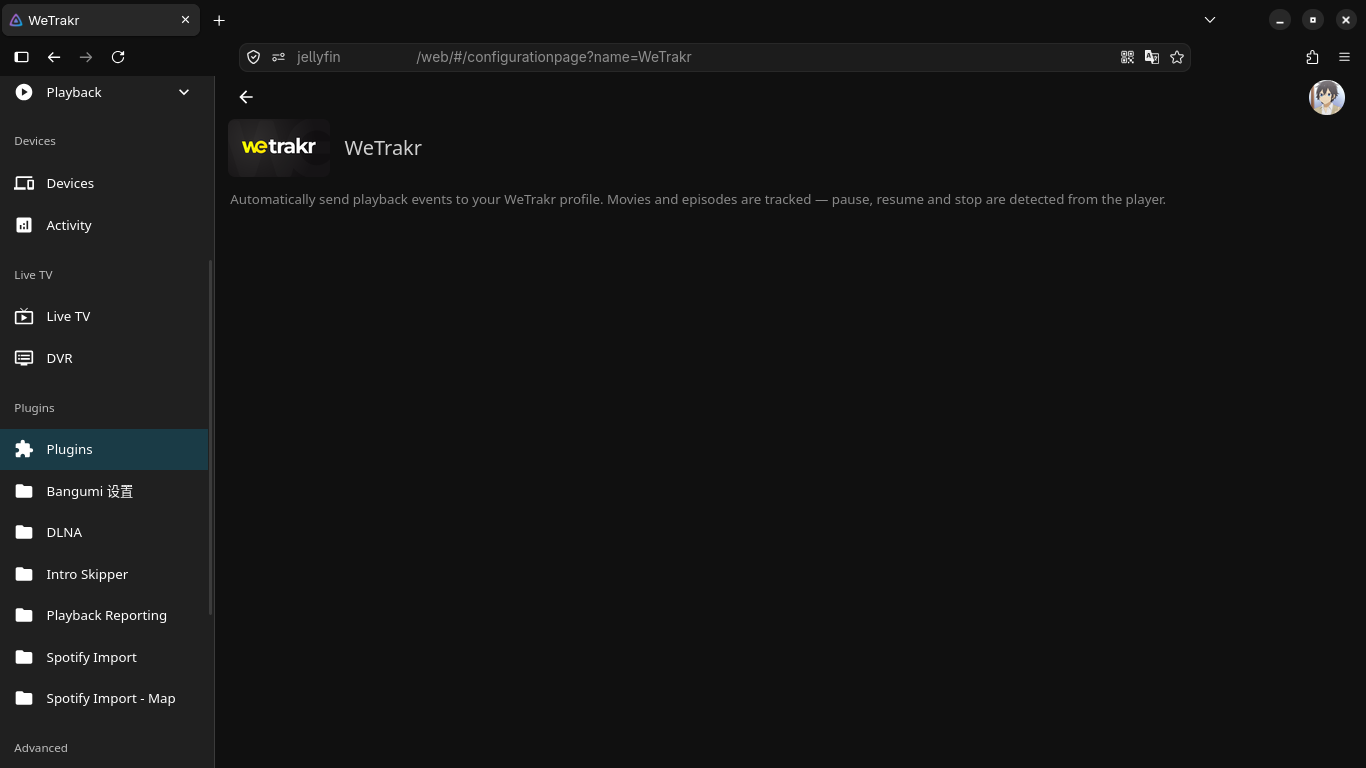The height and width of the screenshot is (768, 1366).
Task: Open the Intro Skipper folder icon
Action: click(24, 574)
